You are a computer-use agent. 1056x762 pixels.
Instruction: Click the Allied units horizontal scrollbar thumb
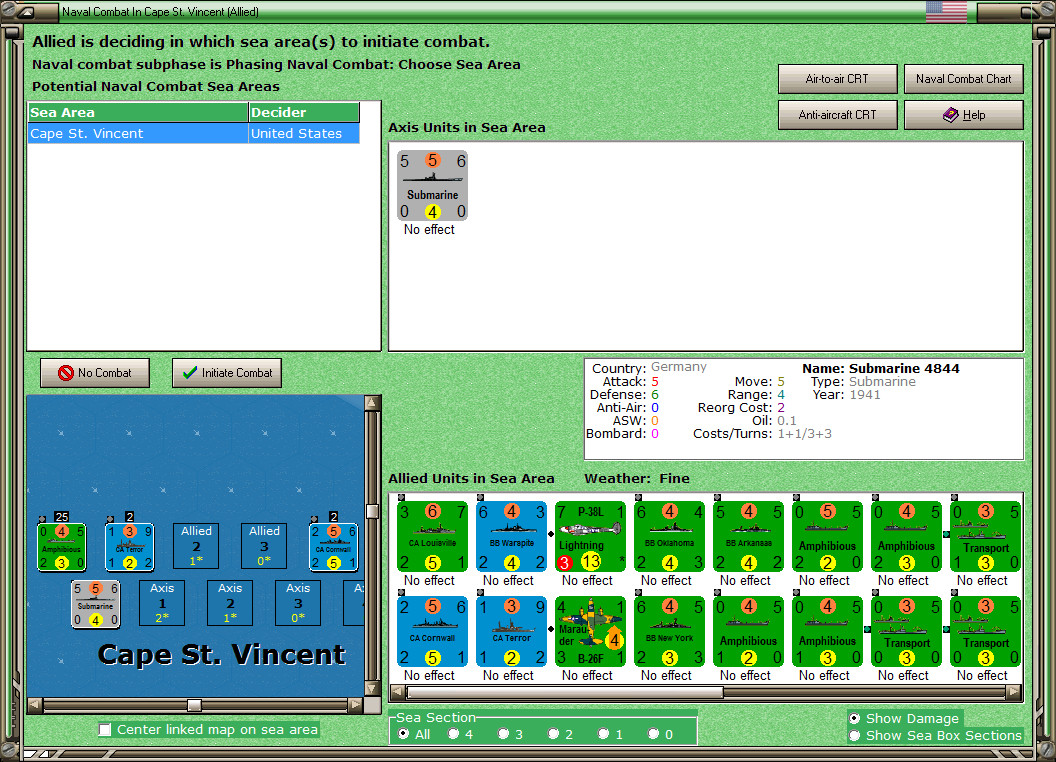point(564,692)
